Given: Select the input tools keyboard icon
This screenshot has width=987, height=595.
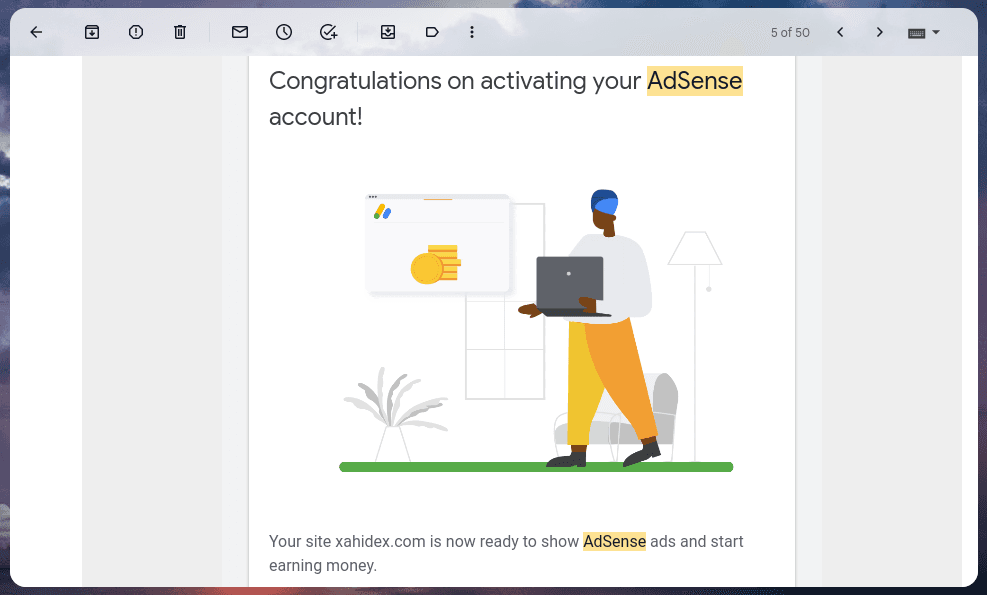Looking at the screenshot, I should point(916,32).
